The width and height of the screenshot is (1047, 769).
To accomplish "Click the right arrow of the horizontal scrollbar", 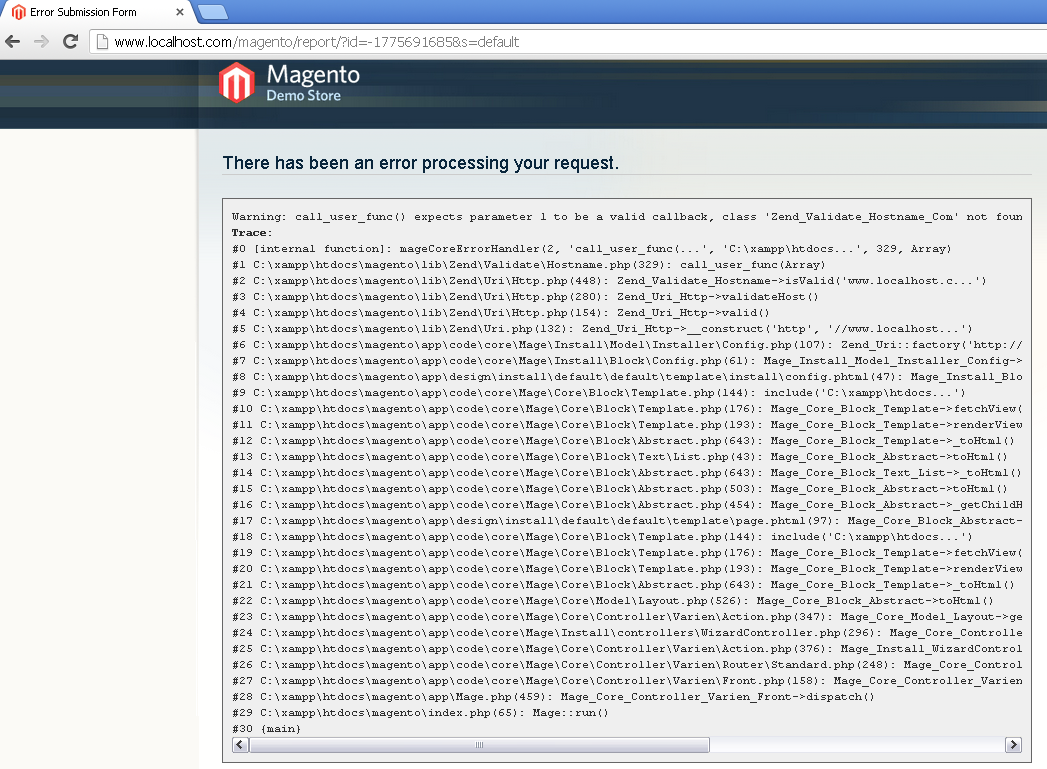I will [x=1013, y=744].
